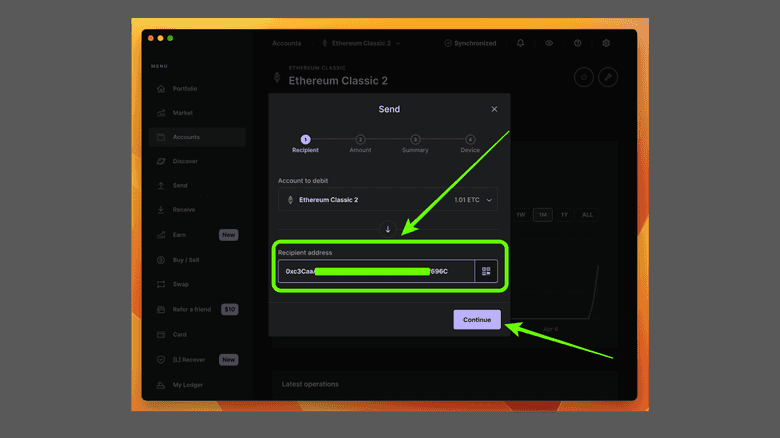Open the Ethereum Classic 2 breadcrumb dropdown

(361, 44)
